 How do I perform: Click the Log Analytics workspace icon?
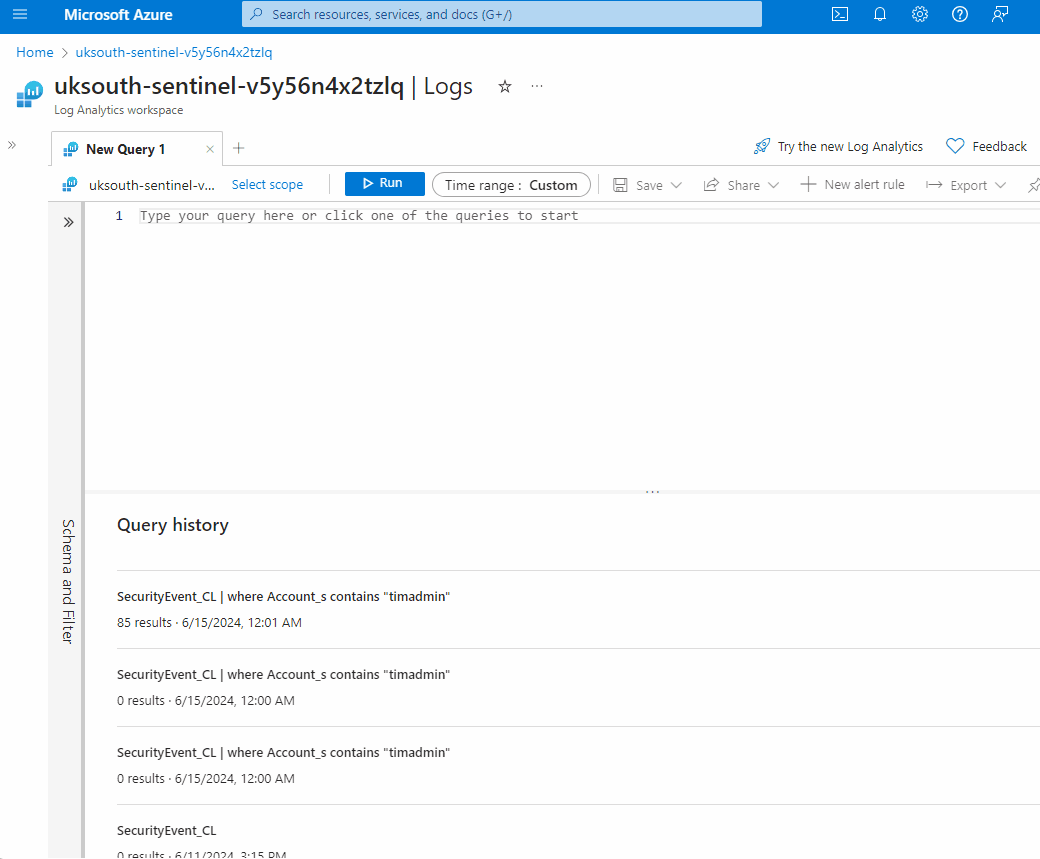coord(29,94)
